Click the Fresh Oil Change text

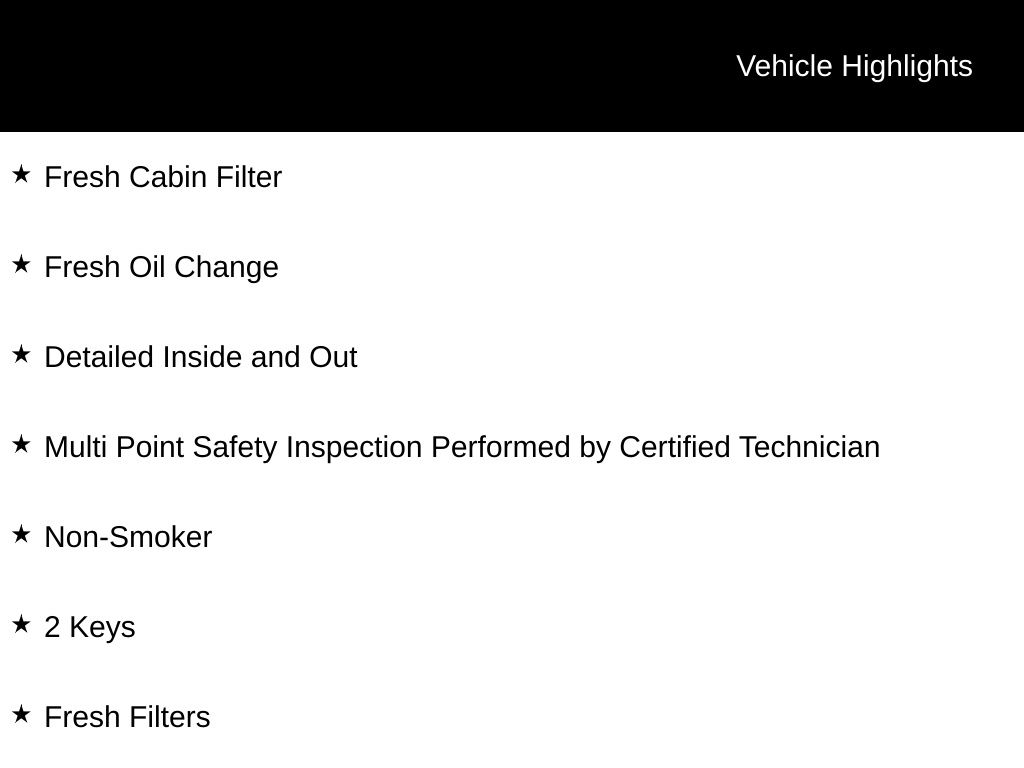(x=161, y=267)
